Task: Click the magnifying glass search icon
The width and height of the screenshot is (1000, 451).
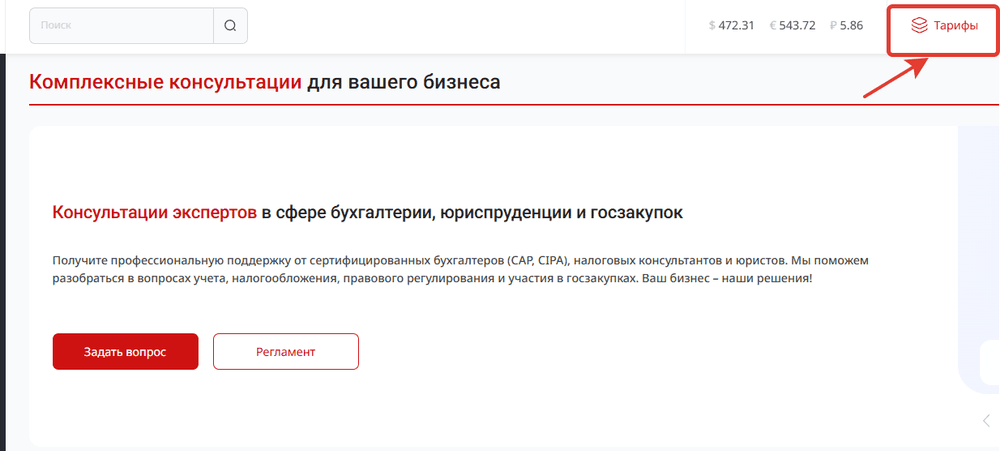Action: [x=230, y=26]
